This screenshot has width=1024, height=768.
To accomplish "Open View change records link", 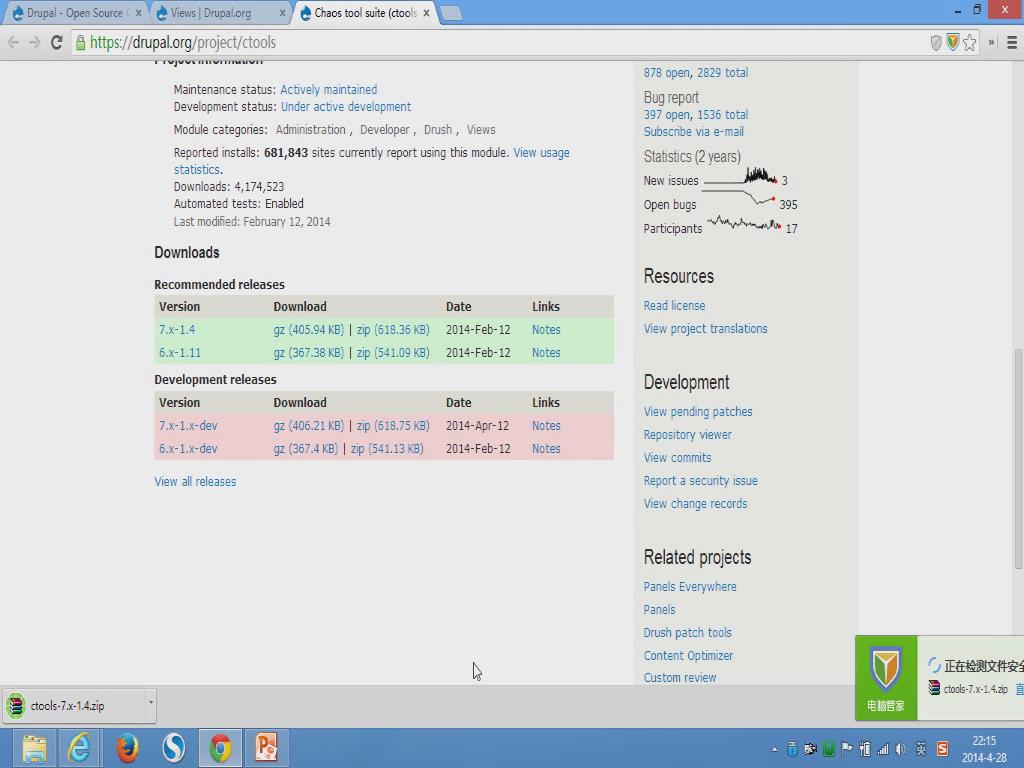I will (x=695, y=504).
